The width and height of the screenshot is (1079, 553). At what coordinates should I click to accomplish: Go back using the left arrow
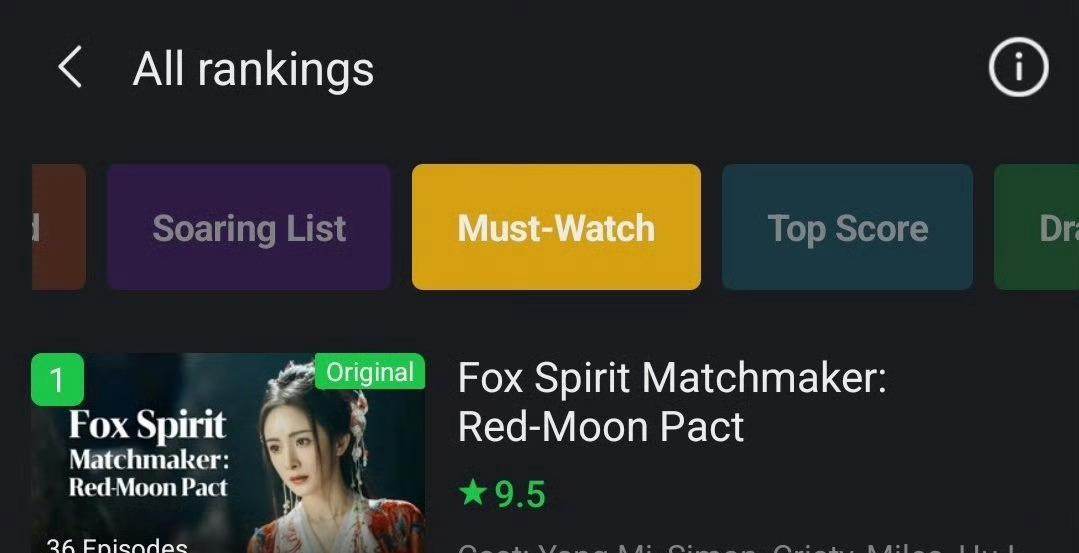coord(70,67)
